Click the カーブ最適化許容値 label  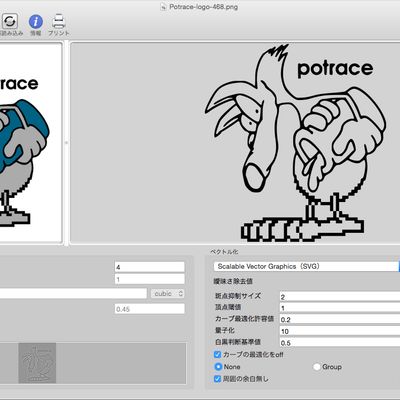click(x=244, y=319)
